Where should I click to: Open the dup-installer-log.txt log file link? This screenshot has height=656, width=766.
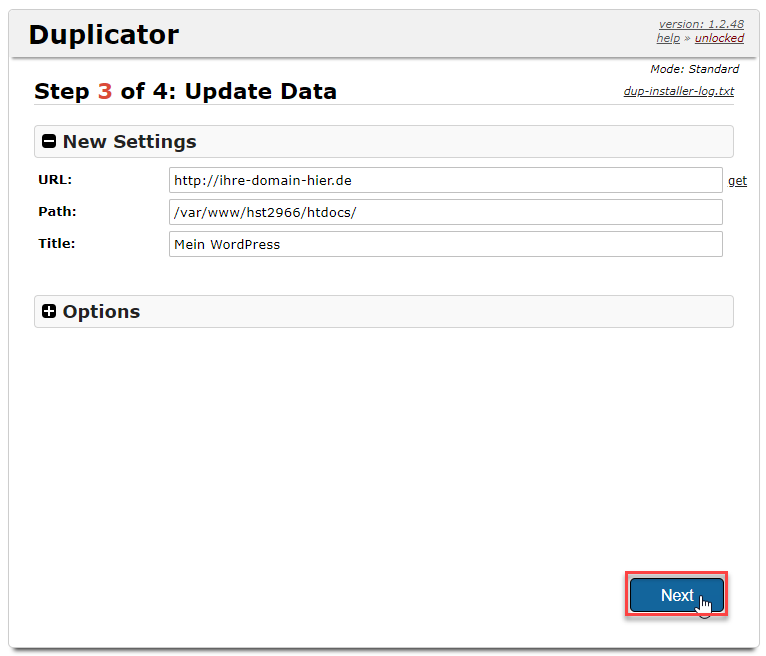point(678,91)
